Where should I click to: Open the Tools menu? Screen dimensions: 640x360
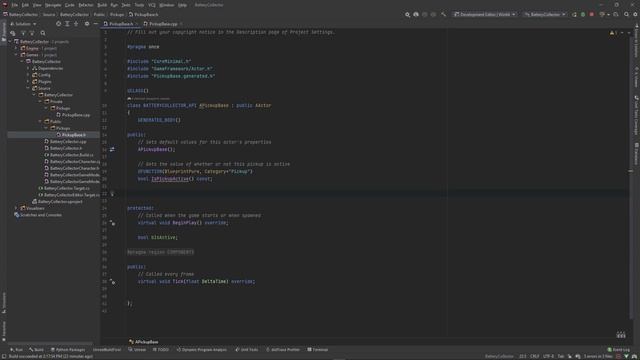pos(139,5)
